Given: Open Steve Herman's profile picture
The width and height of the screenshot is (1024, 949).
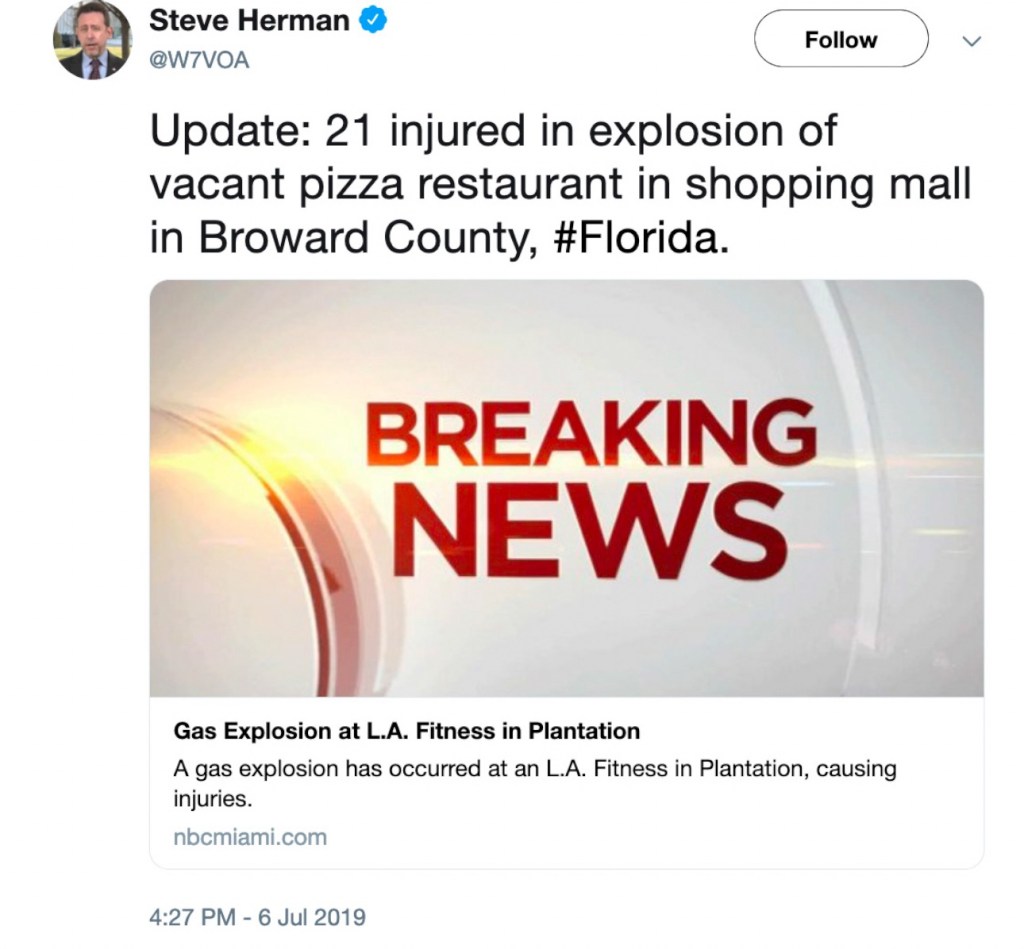Looking at the screenshot, I should tap(92, 40).
